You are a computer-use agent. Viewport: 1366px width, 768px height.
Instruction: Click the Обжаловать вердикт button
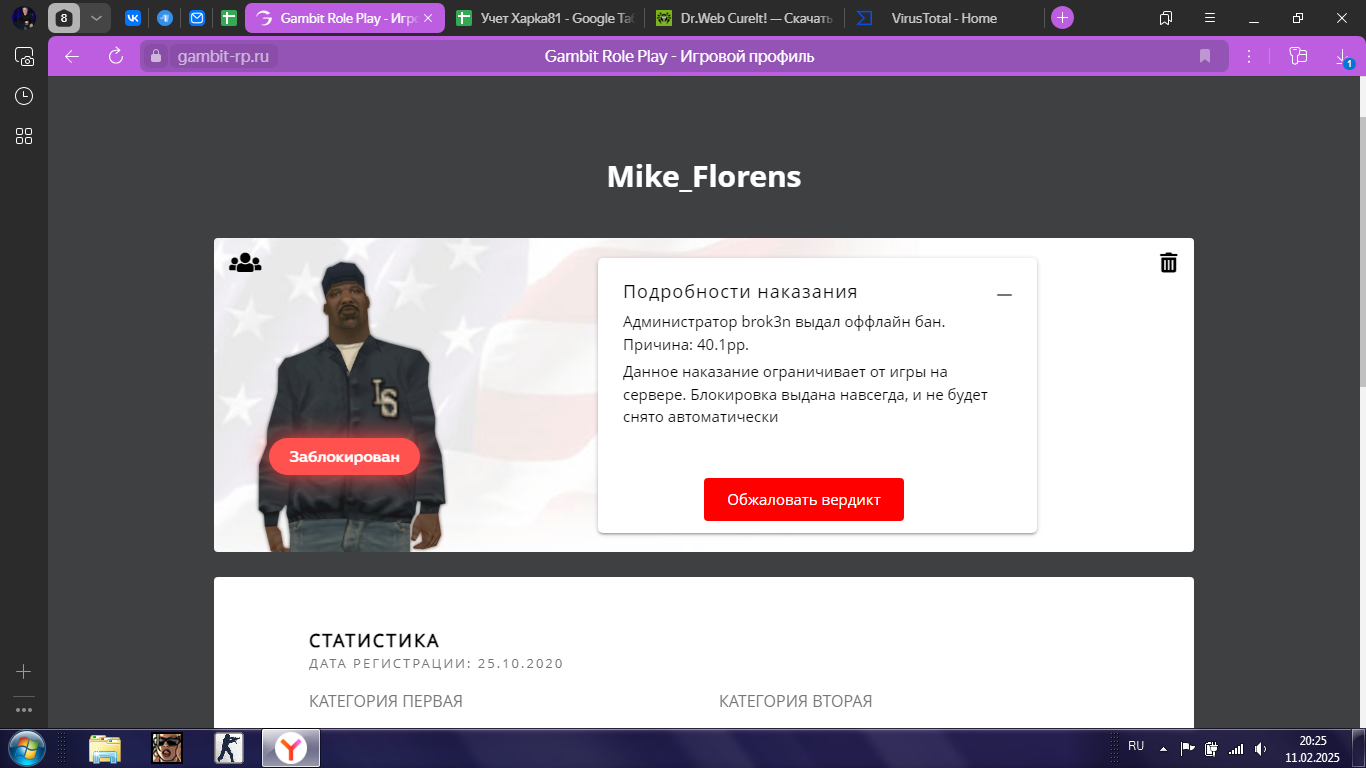[804, 500]
